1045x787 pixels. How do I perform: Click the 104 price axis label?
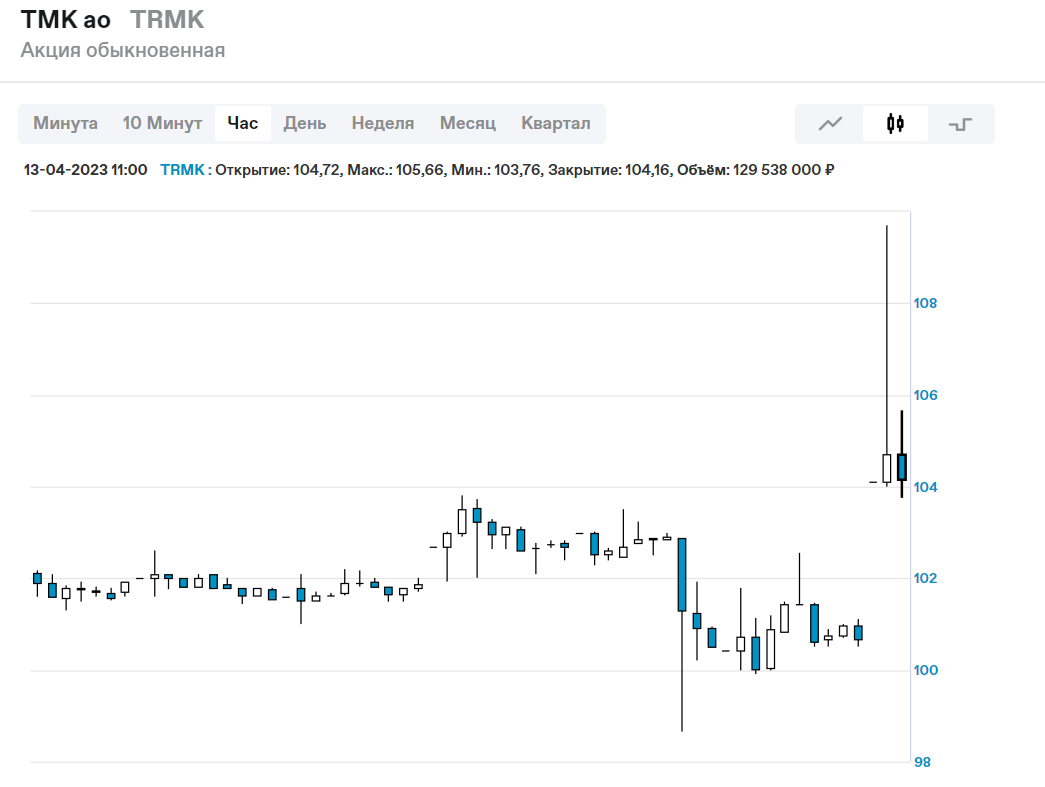[x=925, y=487]
